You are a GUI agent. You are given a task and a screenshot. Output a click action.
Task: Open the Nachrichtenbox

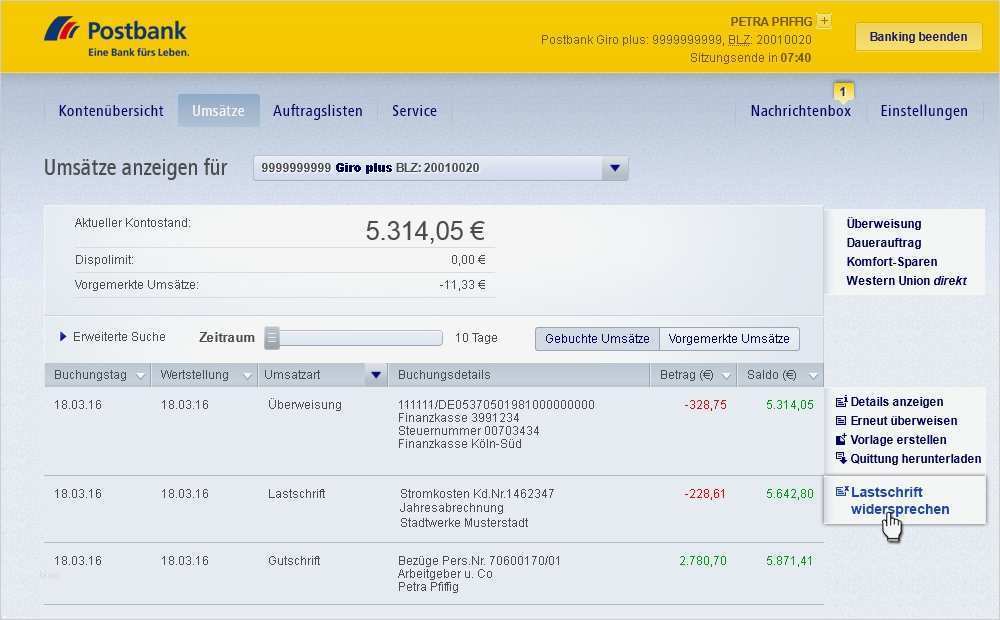coord(800,111)
